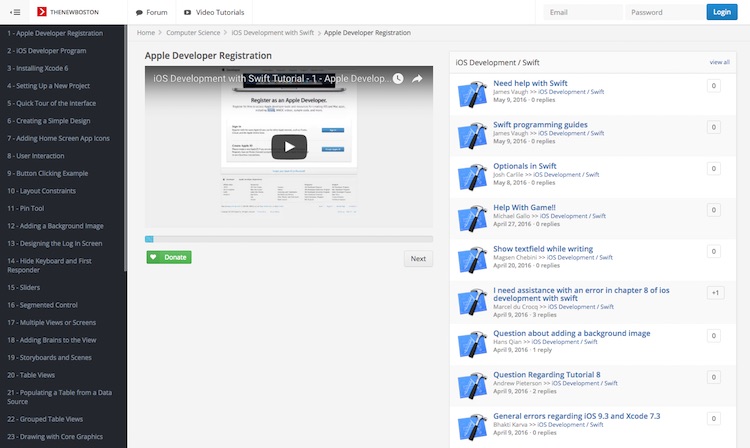Select tutorial 16 - Segmented Control

(x=42, y=305)
